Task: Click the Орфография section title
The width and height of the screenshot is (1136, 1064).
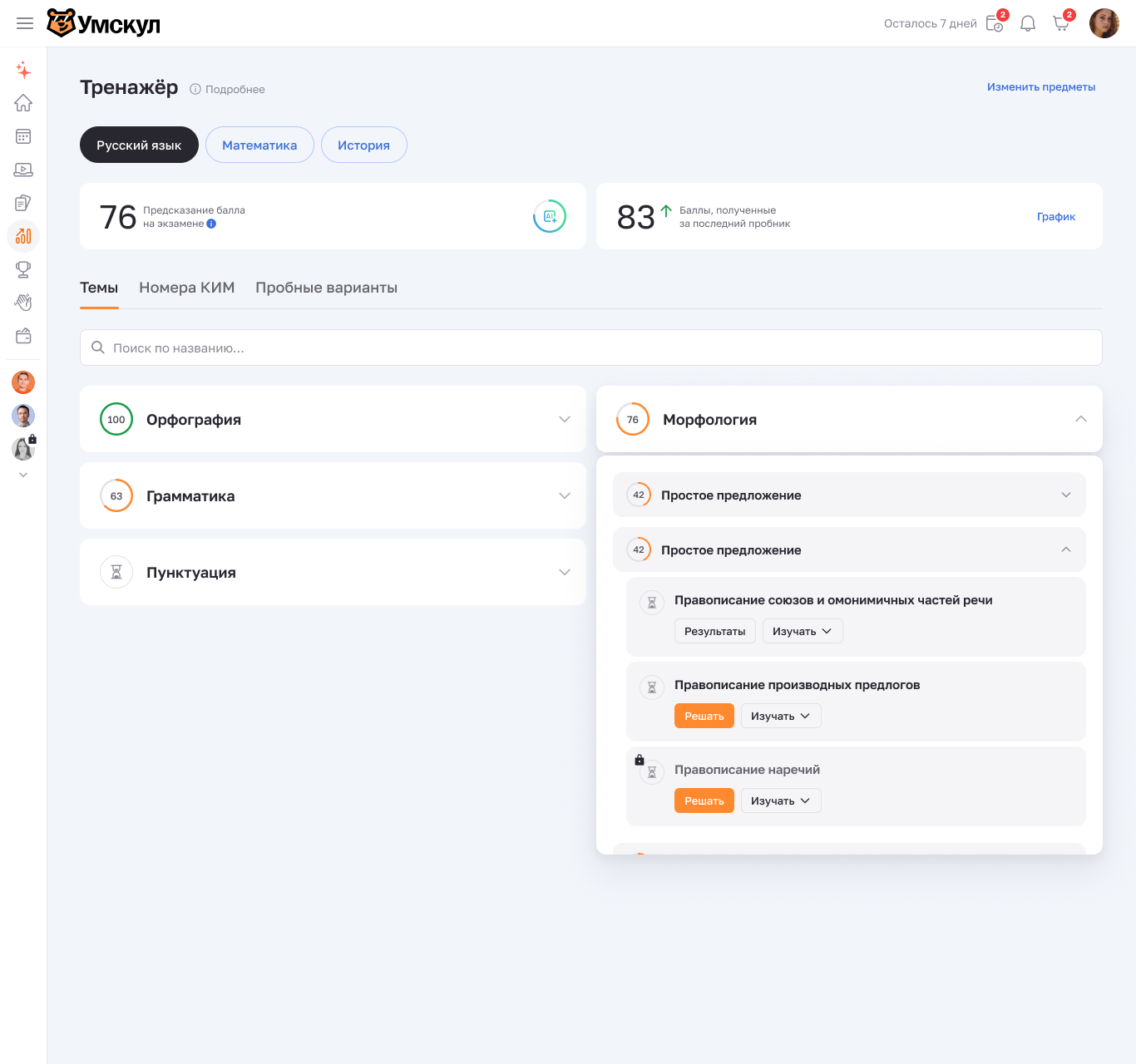Action: (194, 420)
